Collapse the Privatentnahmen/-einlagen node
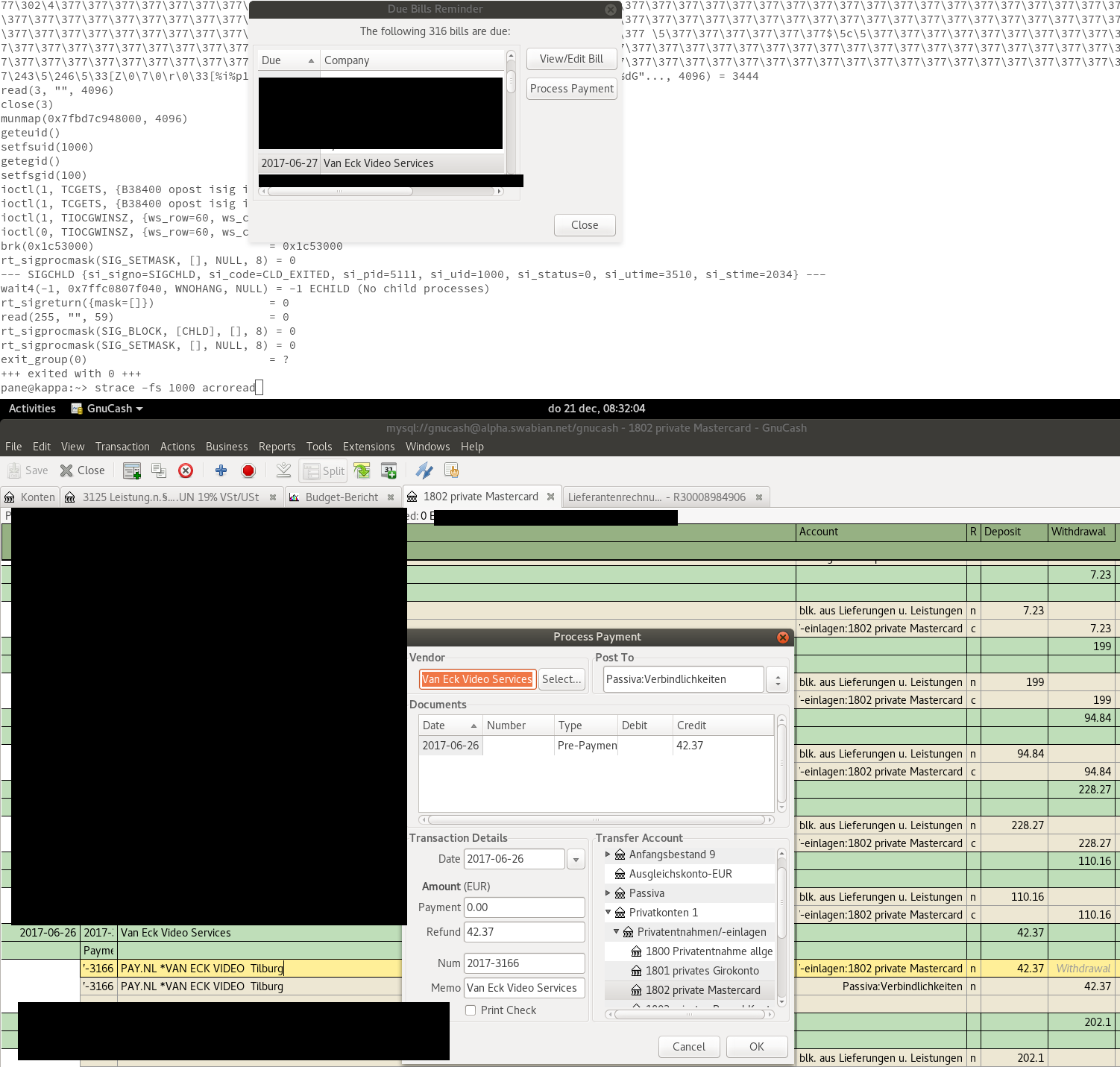Viewport: 1120px width, 1067px height. pyautogui.click(x=616, y=932)
